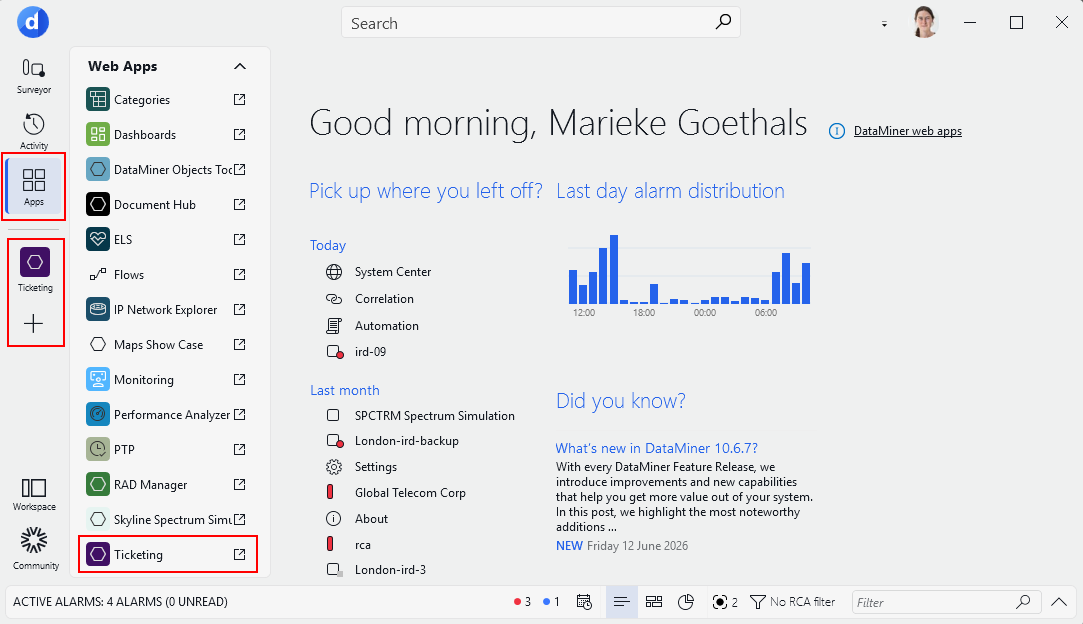This screenshot has width=1083, height=624.
Task: Open the dropdown arrow beside user avatar
Action: (884, 23)
